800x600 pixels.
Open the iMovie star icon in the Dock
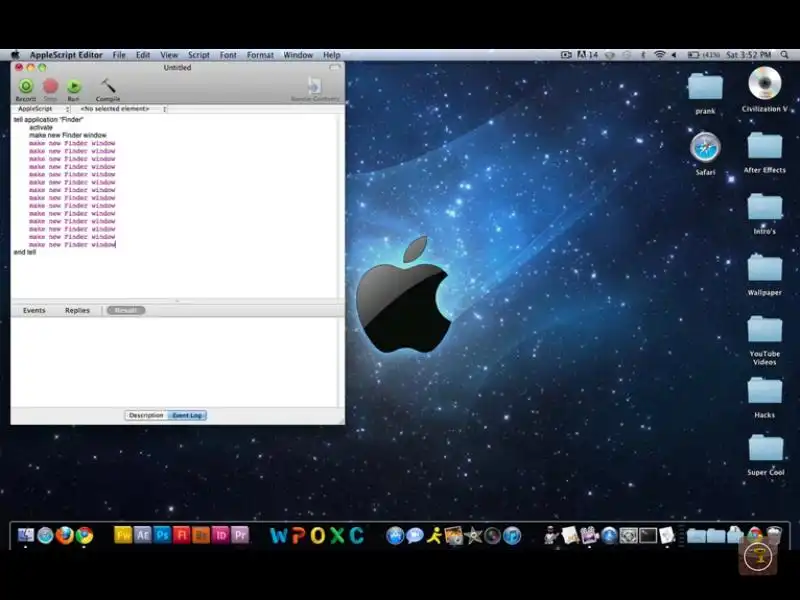[x=473, y=535]
